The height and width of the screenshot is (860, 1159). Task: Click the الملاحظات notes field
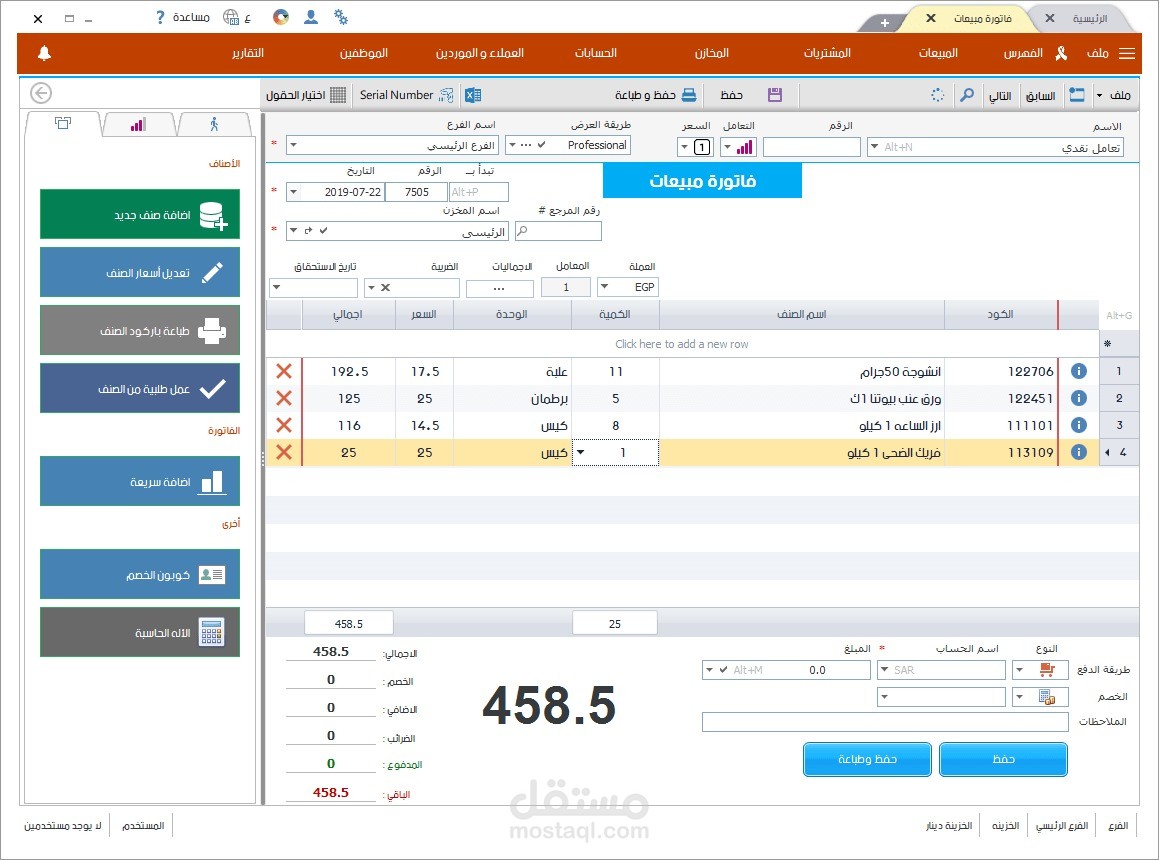pos(886,722)
